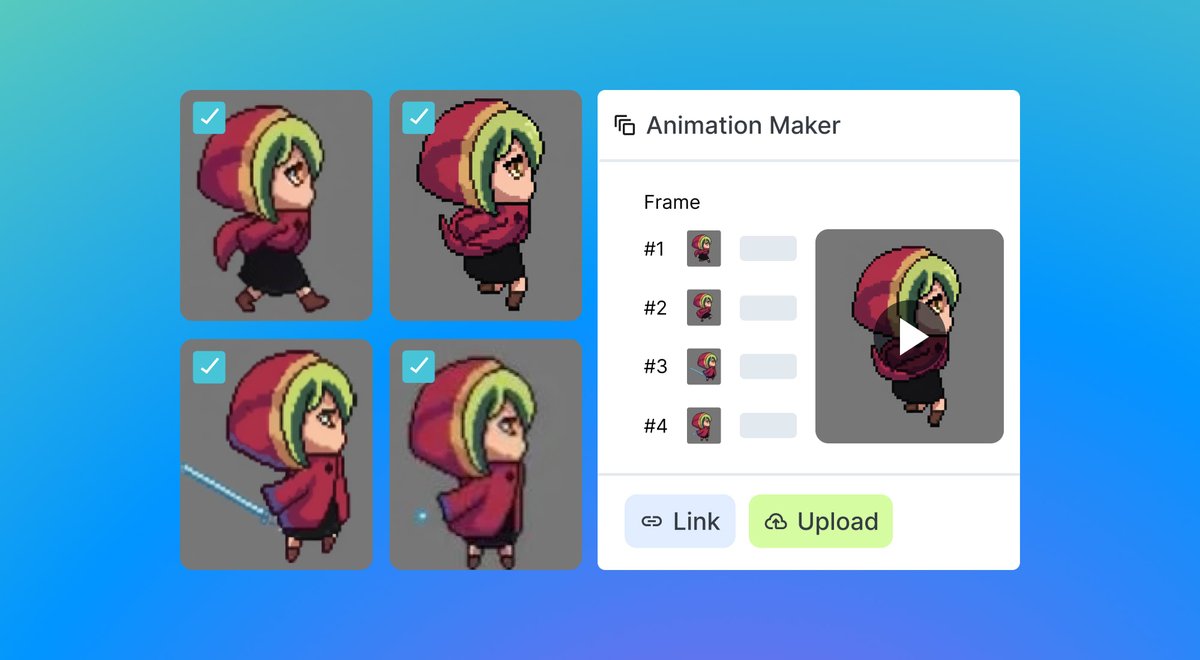Select the walking character sprite image

[x=276, y=206]
